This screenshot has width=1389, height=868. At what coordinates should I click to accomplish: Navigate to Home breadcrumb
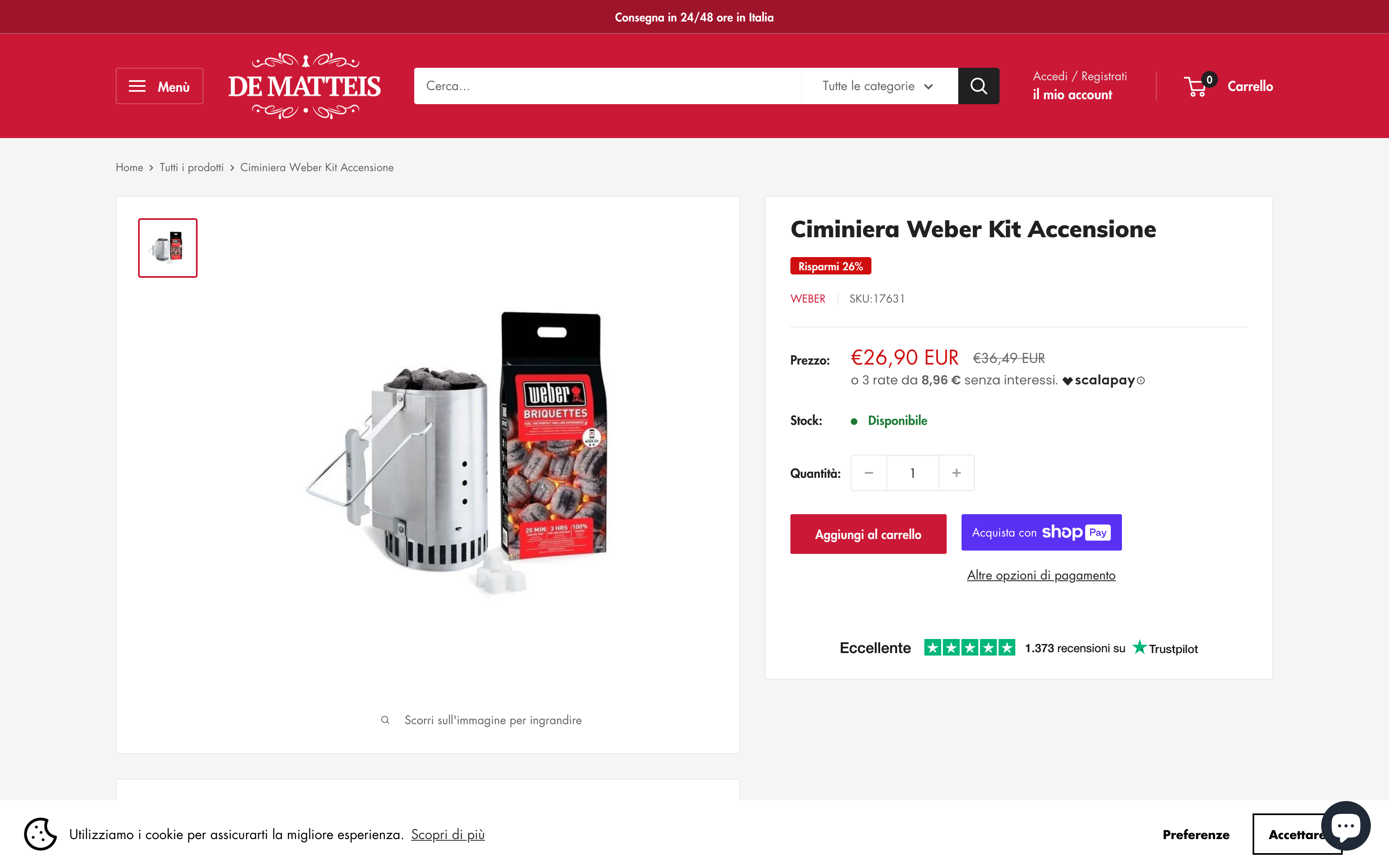pos(129,167)
